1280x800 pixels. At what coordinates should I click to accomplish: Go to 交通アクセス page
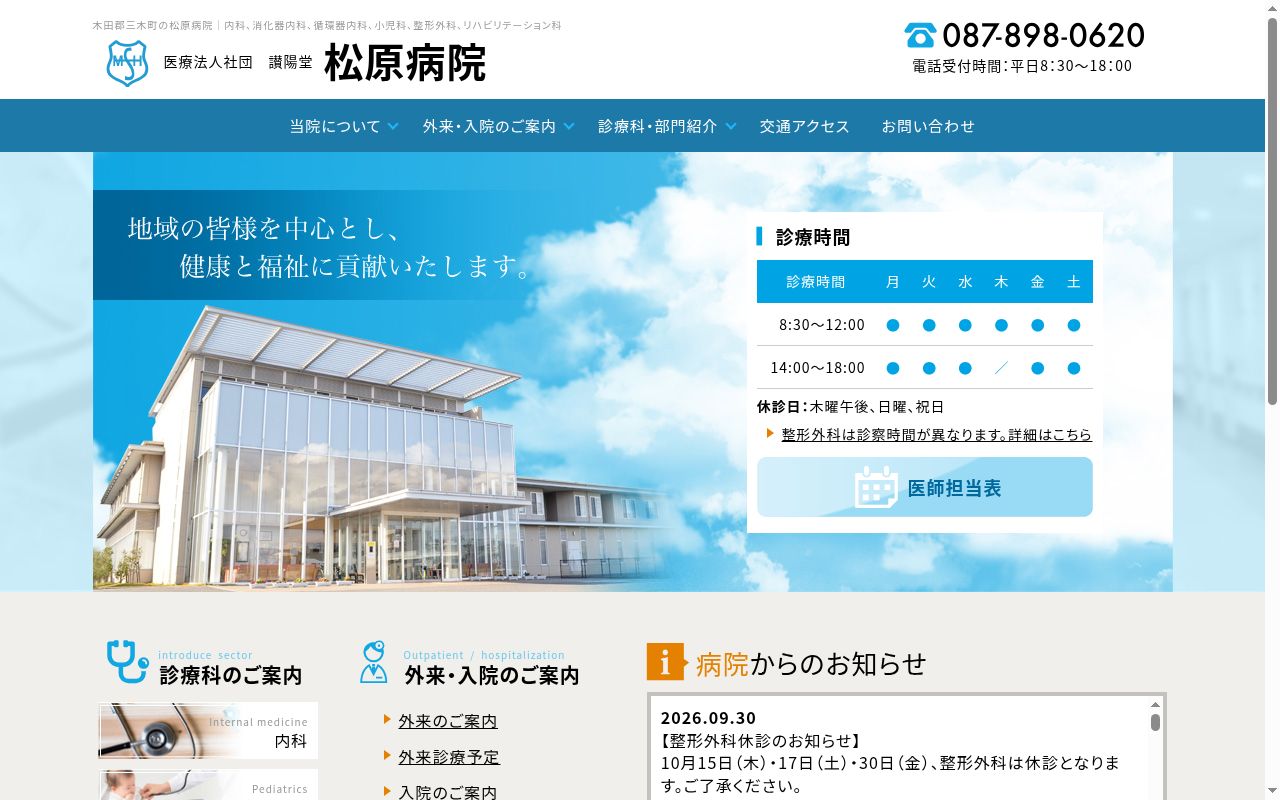(804, 126)
